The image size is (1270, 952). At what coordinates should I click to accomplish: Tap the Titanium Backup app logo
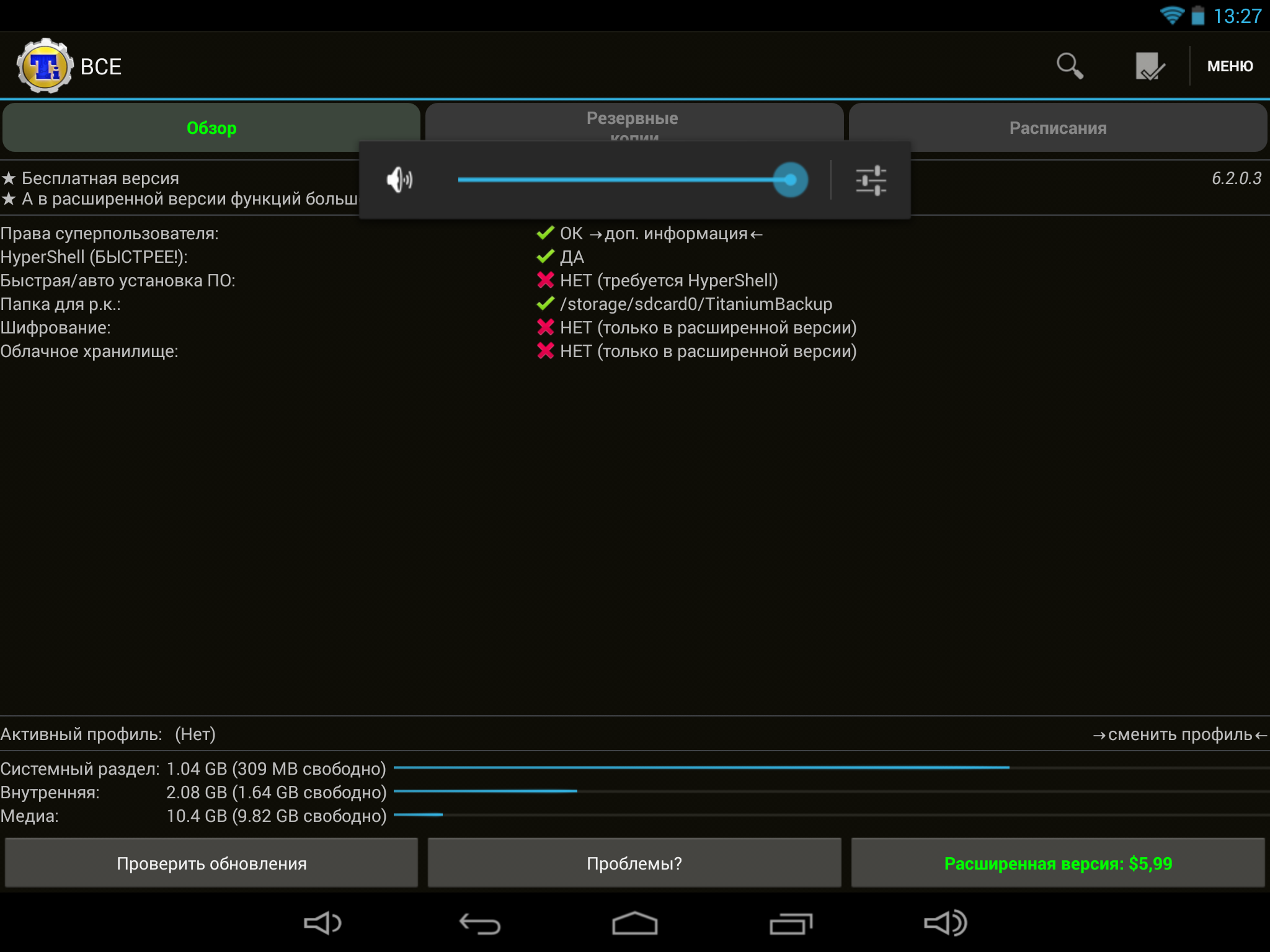pyautogui.click(x=43, y=66)
